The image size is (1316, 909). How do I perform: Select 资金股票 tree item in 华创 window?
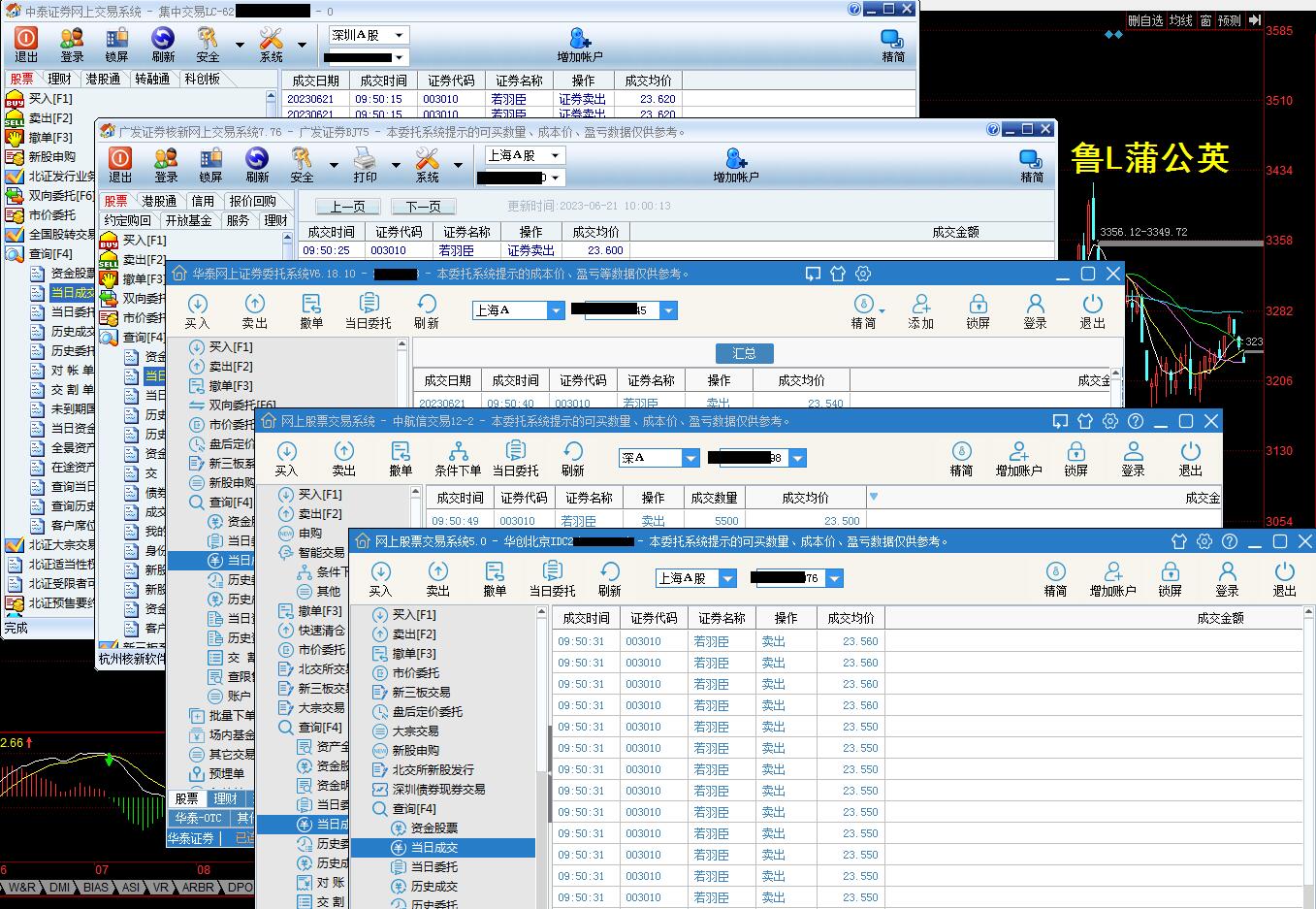tap(433, 828)
